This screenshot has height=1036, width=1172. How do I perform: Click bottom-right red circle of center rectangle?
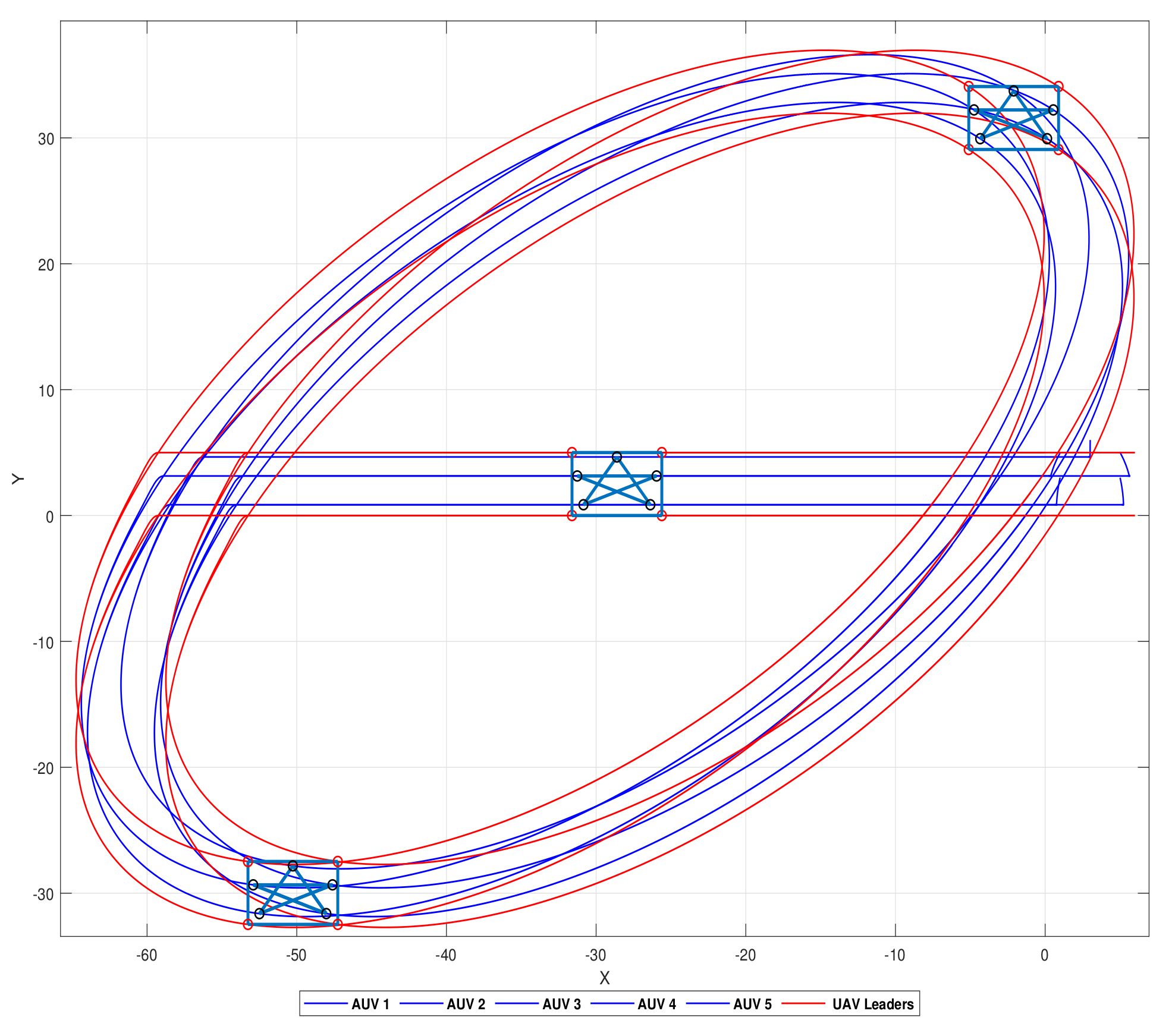[x=662, y=515]
